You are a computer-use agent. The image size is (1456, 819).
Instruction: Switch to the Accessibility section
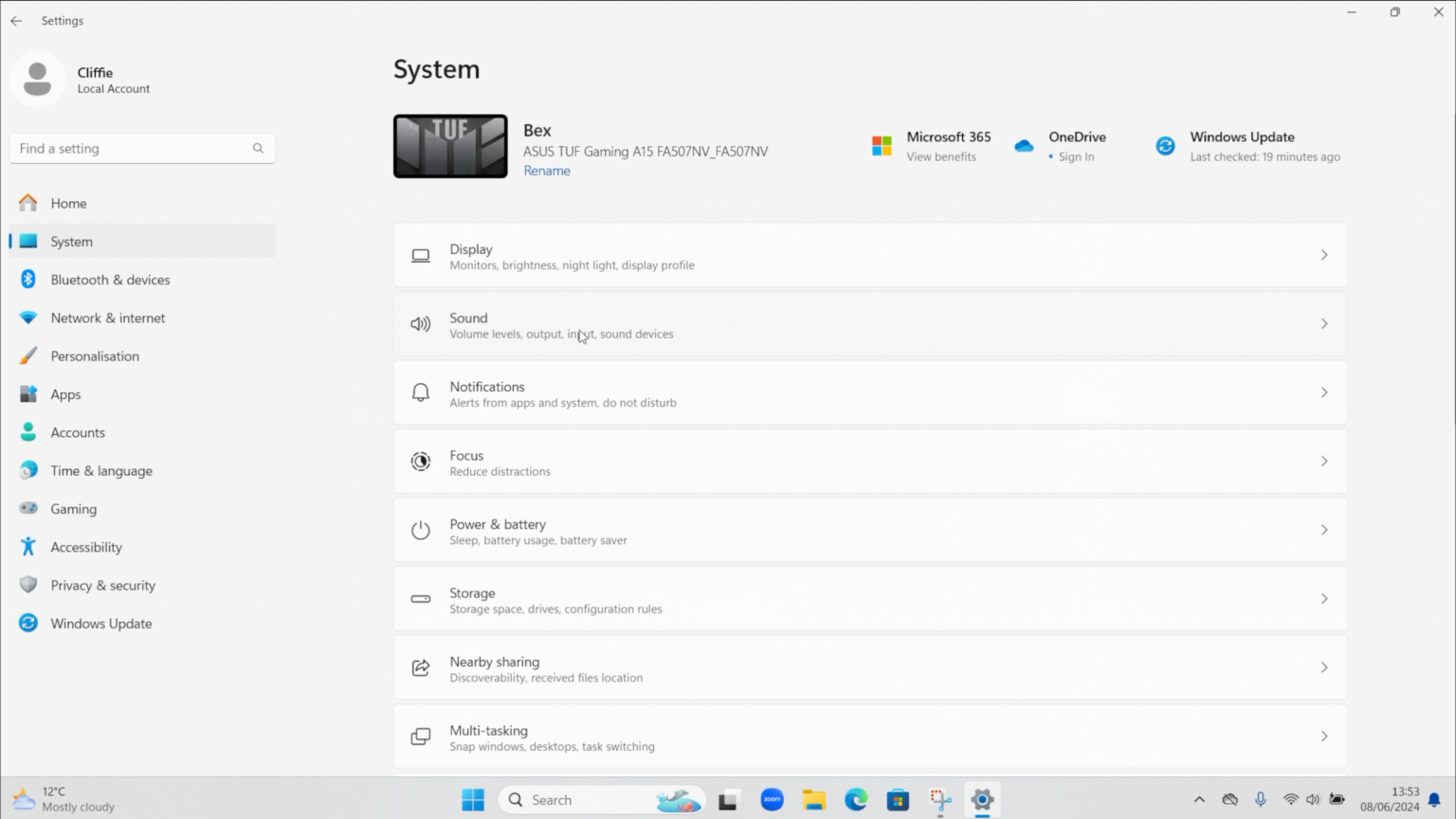pos(86,547)
